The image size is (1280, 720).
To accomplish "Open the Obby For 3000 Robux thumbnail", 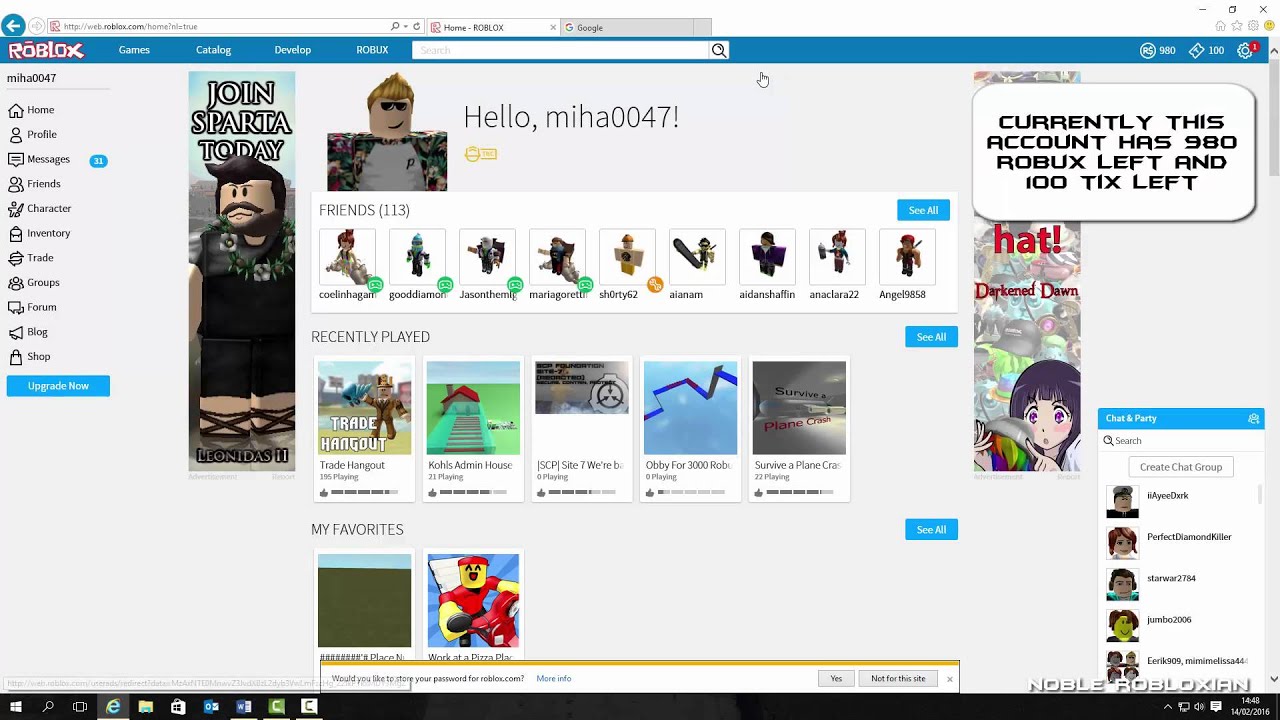I will (690, 408).
